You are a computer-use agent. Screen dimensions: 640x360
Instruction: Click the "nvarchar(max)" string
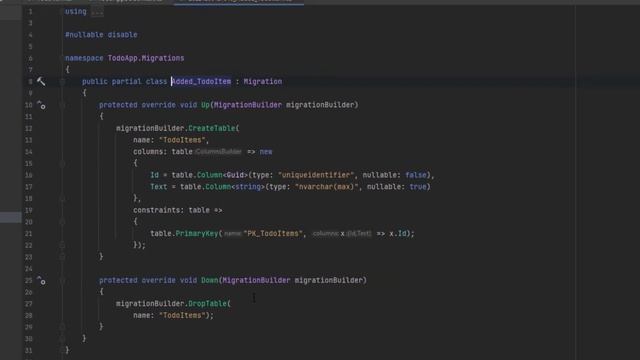327,187
